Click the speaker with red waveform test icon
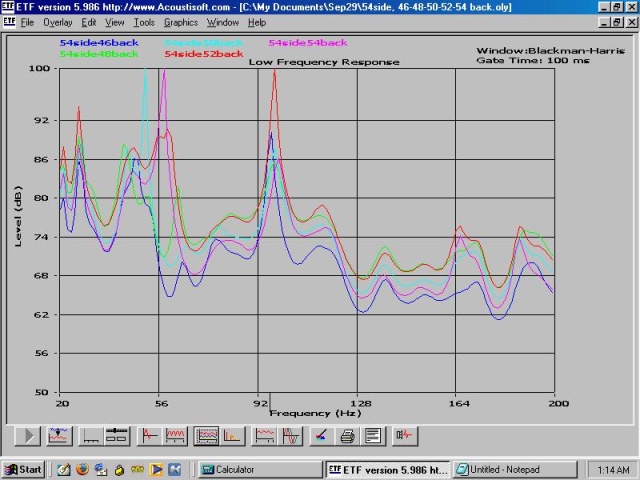This screenshot has height=480, width=640. tap(405, 436)
